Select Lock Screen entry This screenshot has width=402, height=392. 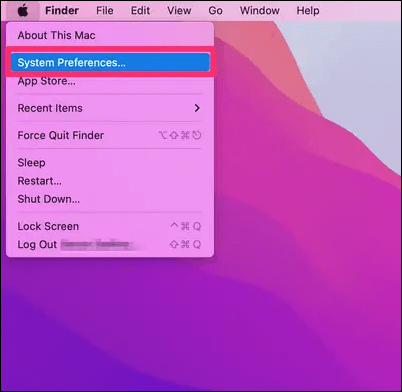point(110,226)
